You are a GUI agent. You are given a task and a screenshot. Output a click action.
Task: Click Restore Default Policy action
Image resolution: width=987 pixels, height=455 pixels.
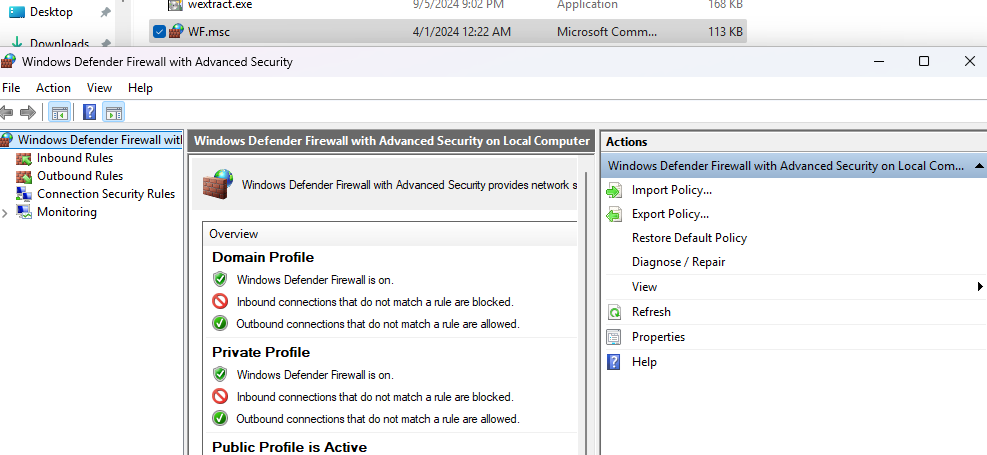[689, 238]
